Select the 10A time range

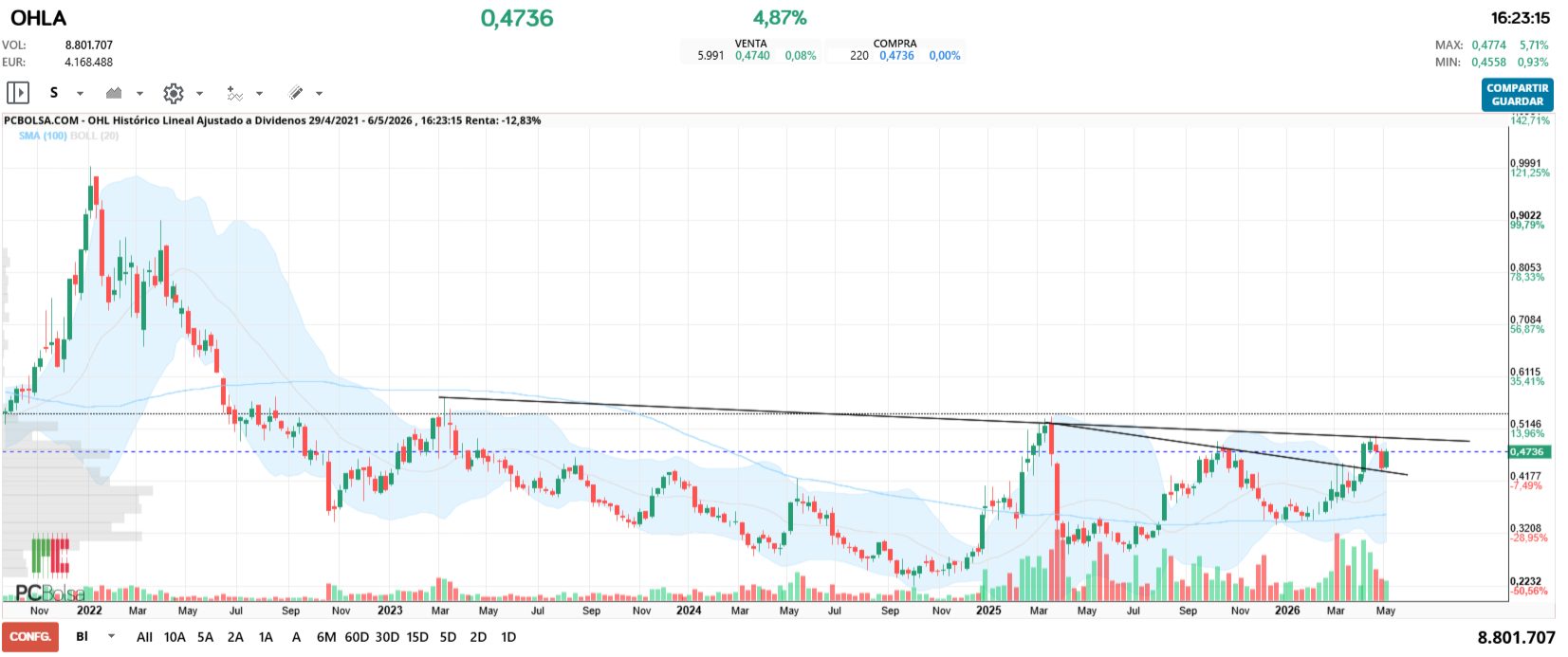tap(175, 637)
